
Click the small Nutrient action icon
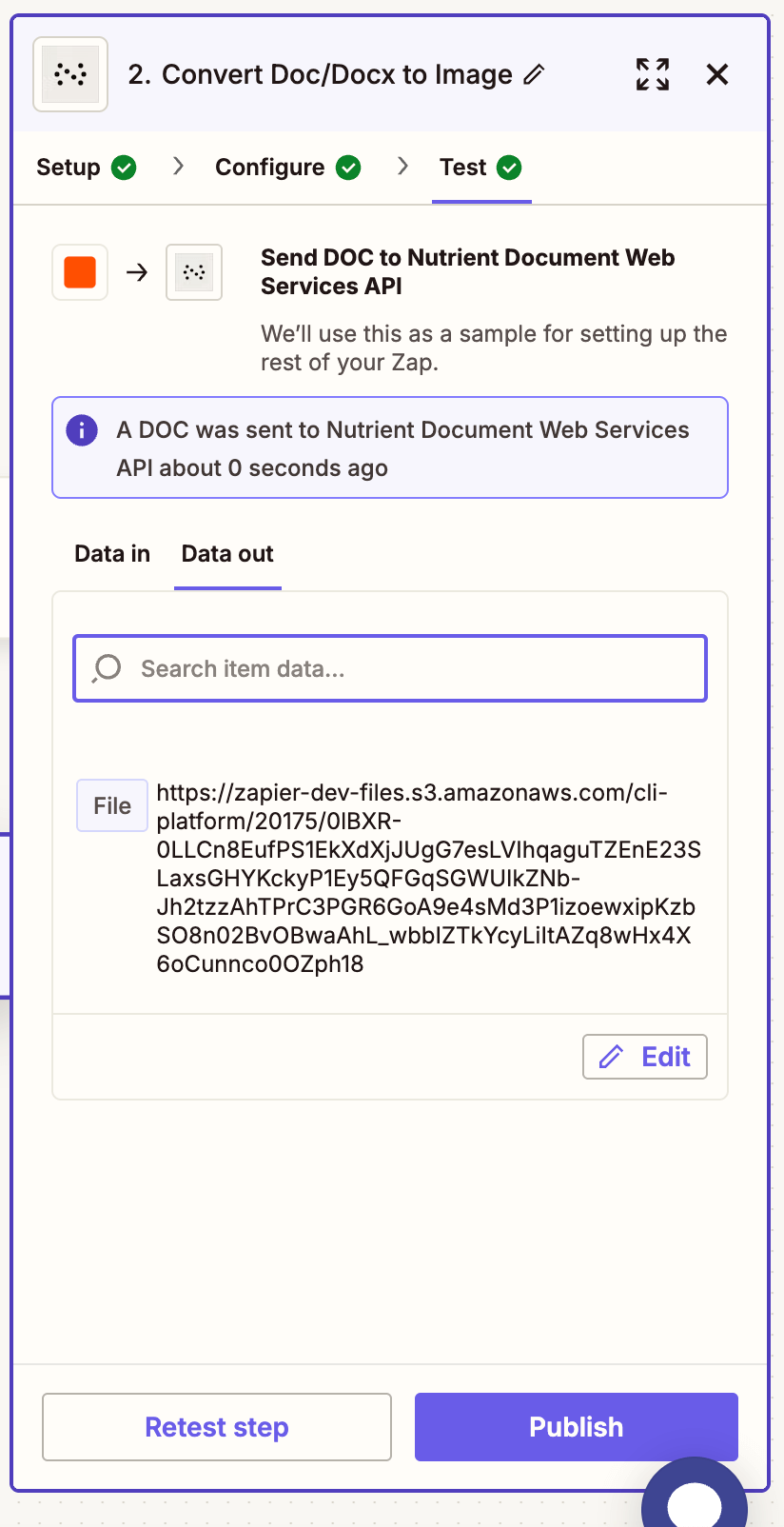(x=194, y=272)
